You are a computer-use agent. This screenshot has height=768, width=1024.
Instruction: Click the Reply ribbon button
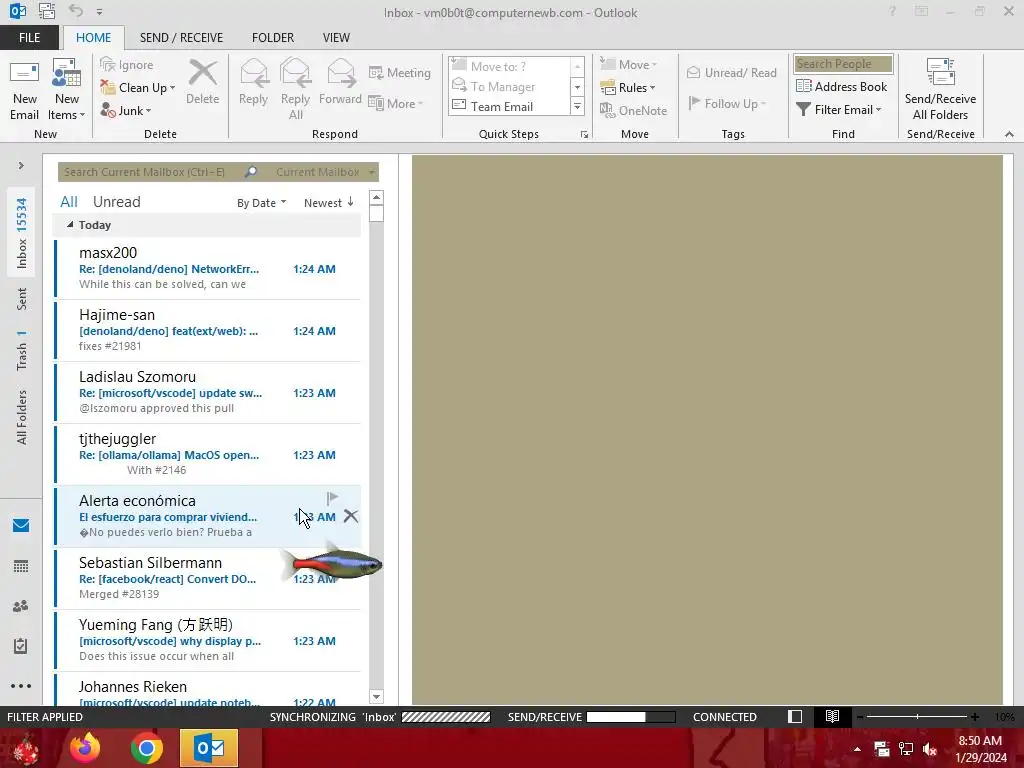[253, 82]
